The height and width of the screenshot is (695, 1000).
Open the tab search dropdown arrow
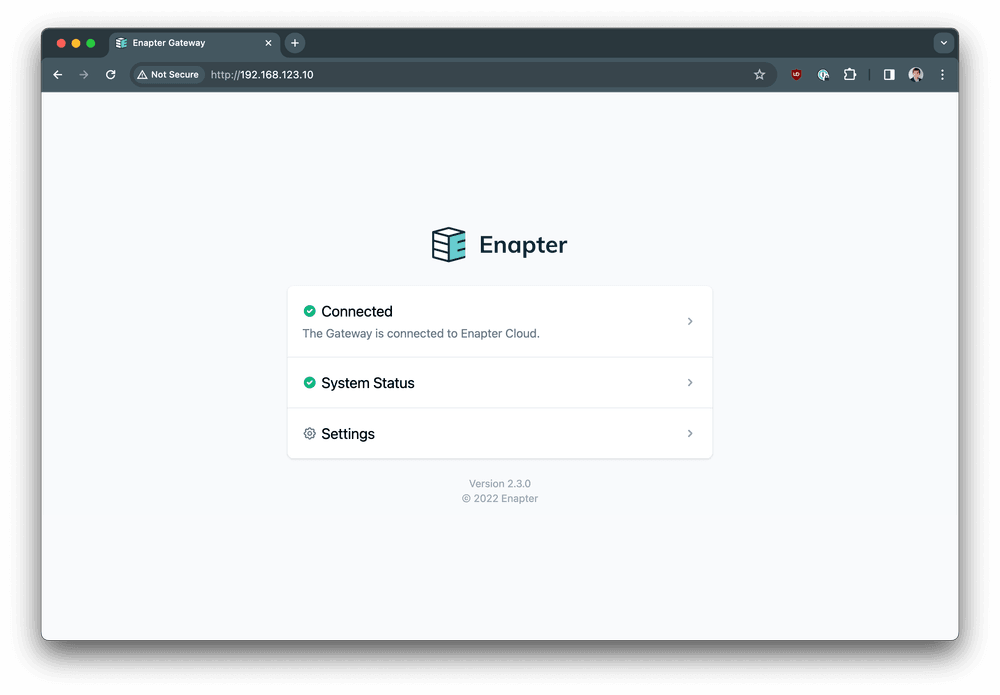[944, 42]
